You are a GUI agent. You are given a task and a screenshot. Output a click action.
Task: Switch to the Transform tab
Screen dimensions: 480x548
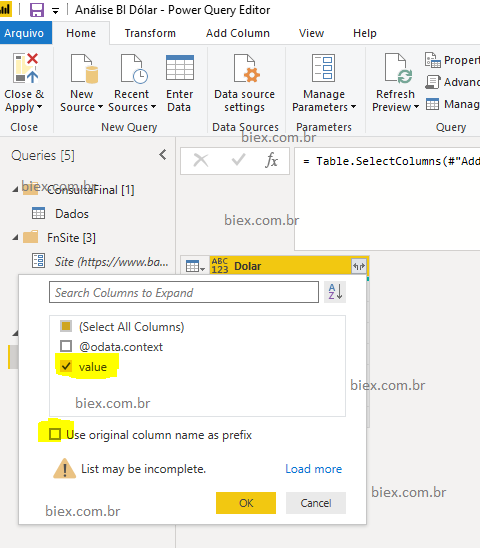pyautogui.click(x=150, y=33)
